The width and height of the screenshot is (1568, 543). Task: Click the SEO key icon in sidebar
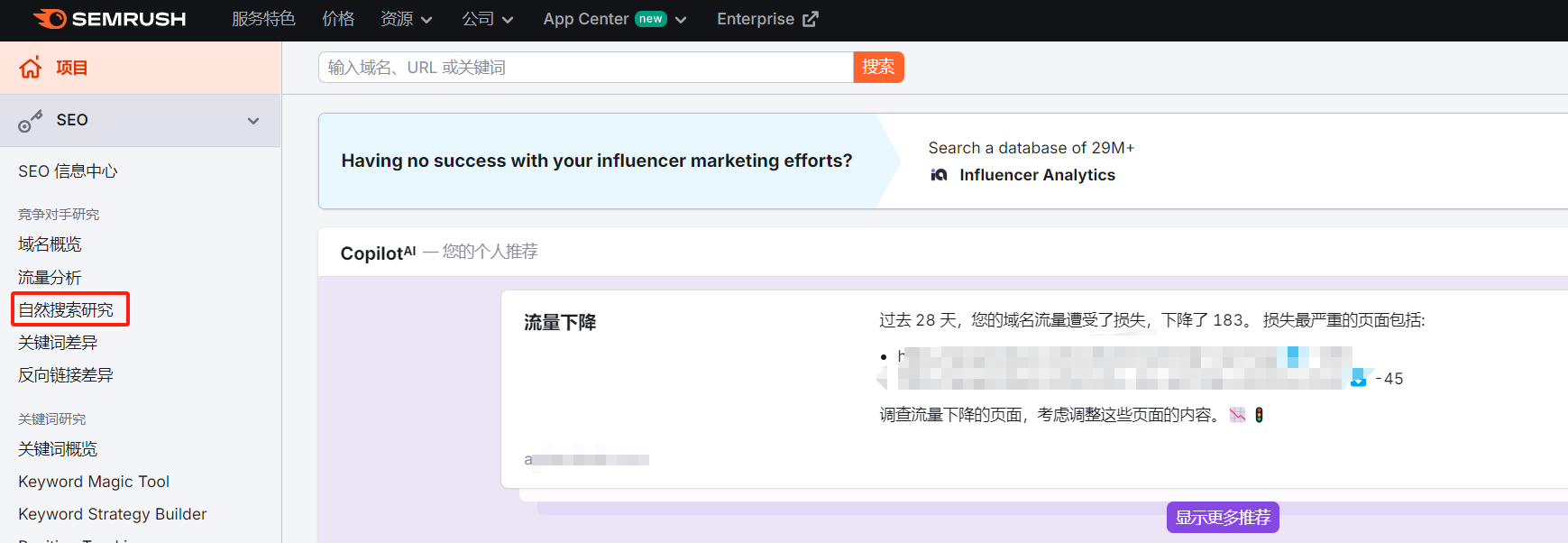(31, 121)
